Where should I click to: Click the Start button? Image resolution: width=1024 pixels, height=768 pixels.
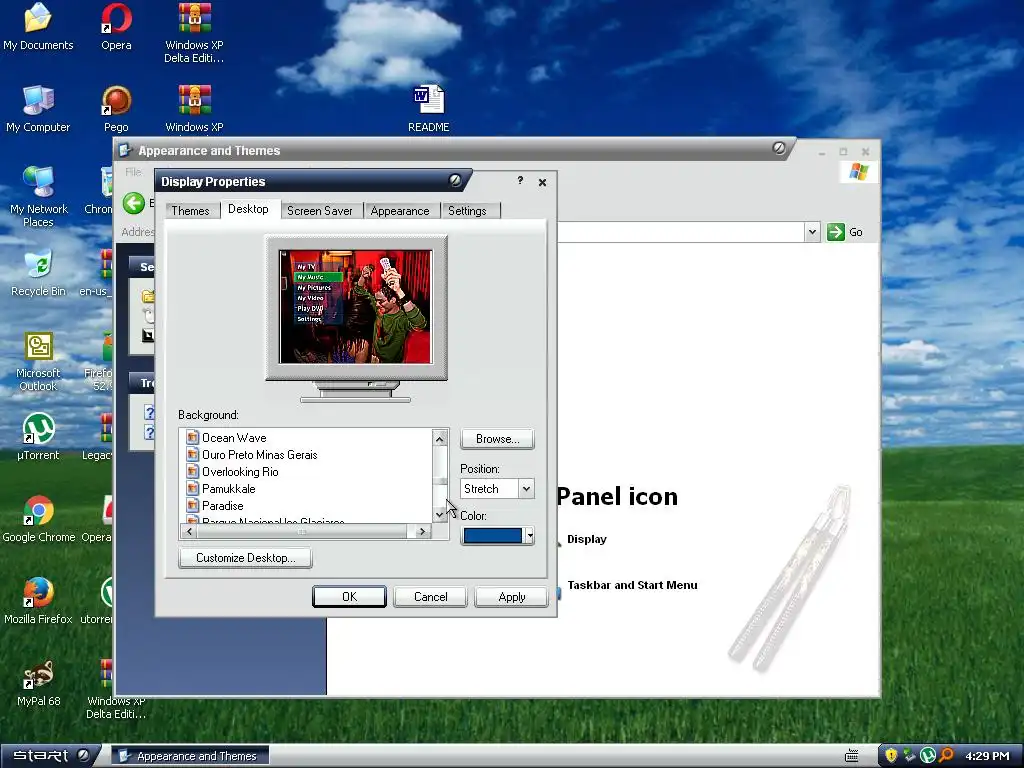[x=50, y=756]
